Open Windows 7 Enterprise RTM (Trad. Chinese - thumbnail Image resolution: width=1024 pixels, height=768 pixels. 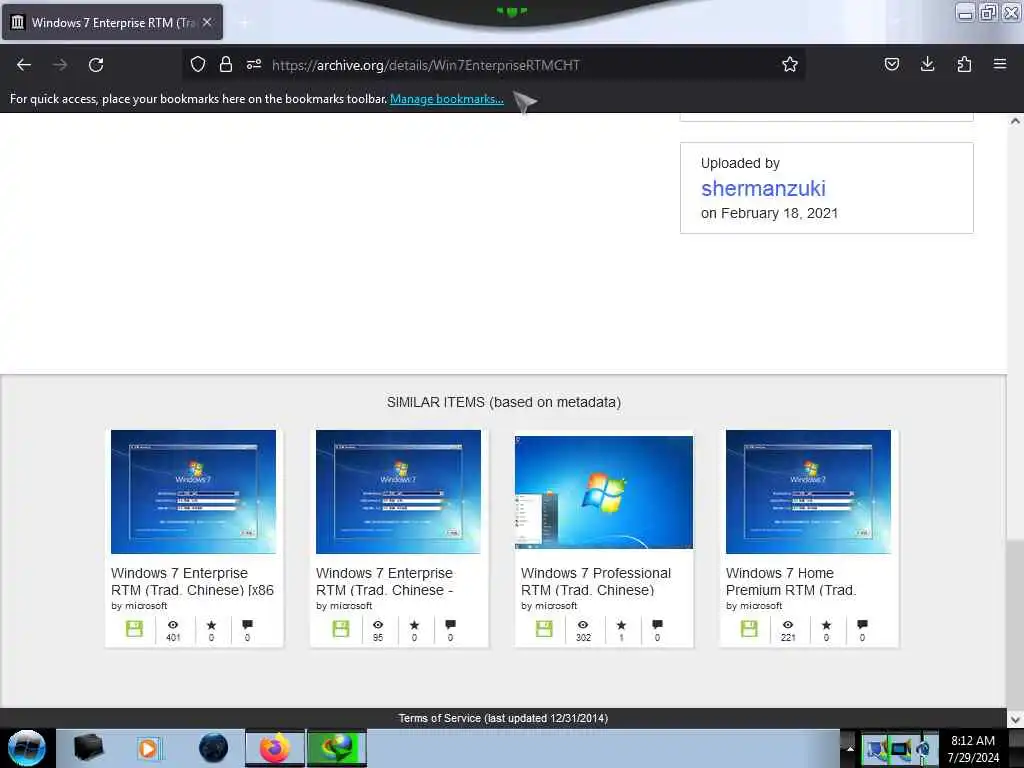tap(398, 491)
